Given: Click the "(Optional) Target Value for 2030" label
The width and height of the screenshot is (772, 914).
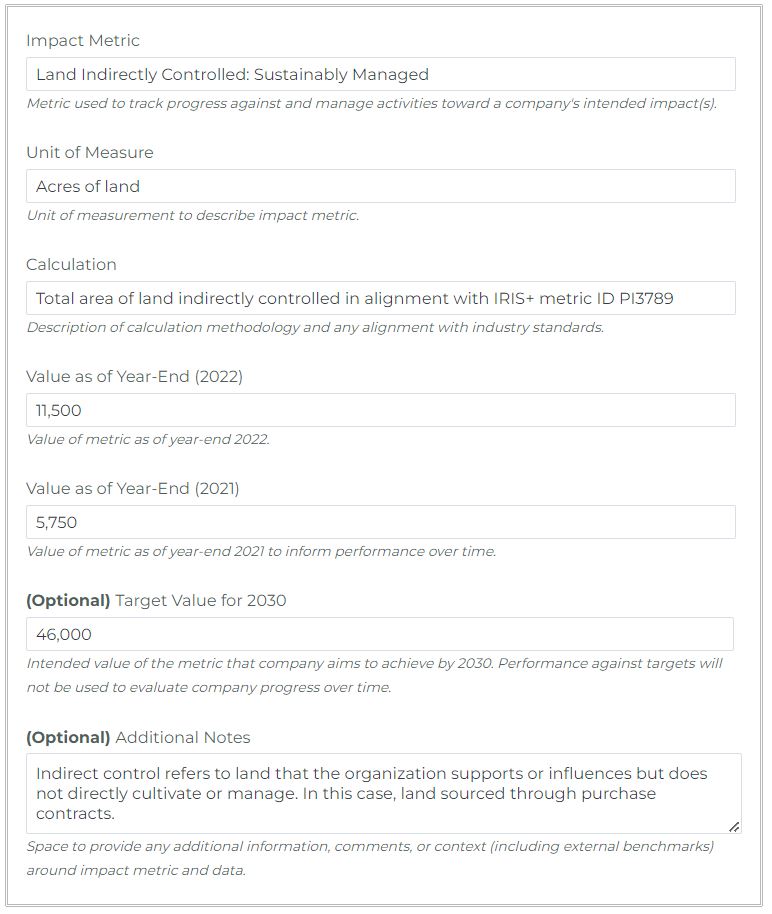Looking at the screenshot, I should point(156,601).
